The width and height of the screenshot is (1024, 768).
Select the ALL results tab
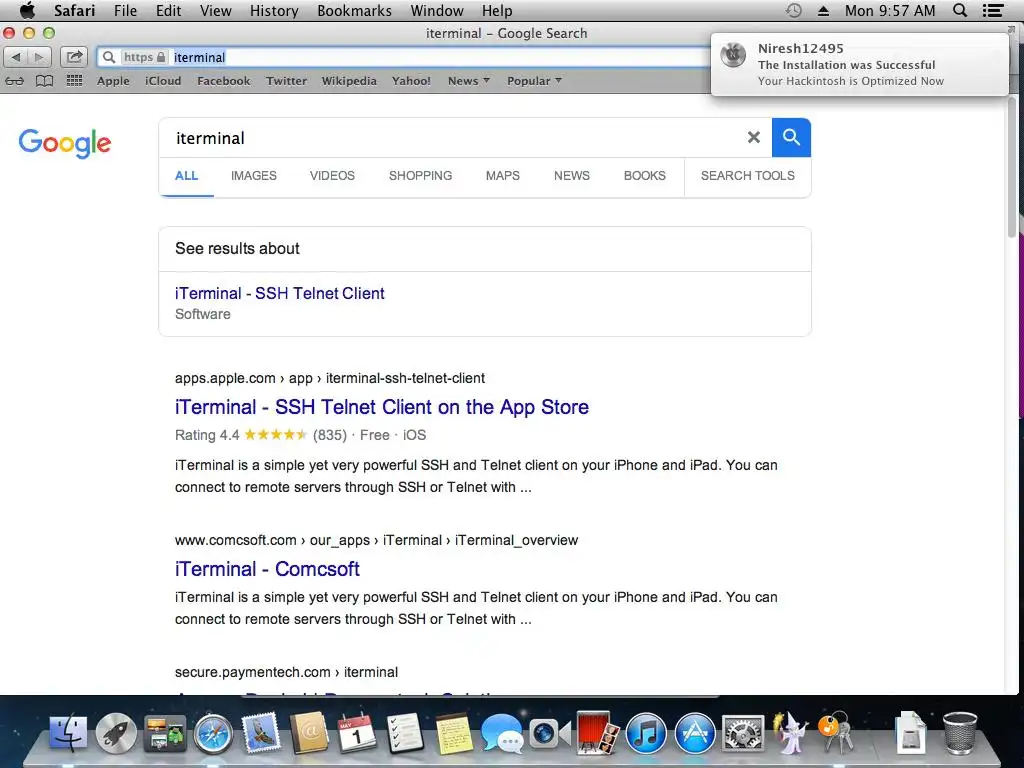(x=186, y=176)
